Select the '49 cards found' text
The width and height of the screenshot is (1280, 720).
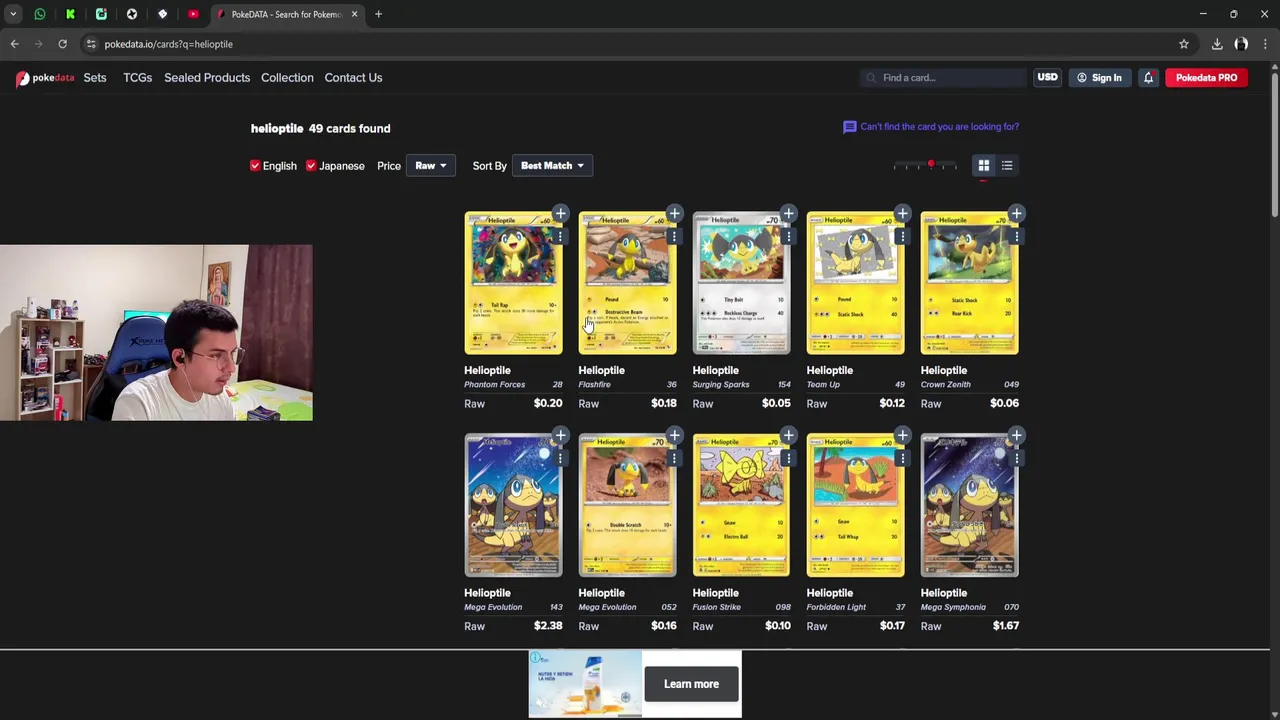click(x=349, y=129)
